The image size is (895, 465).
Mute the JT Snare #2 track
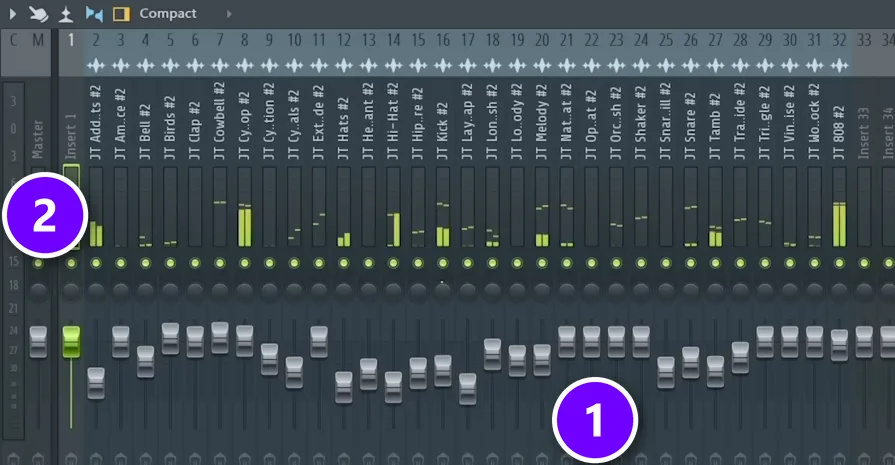[x=691, y=263]
